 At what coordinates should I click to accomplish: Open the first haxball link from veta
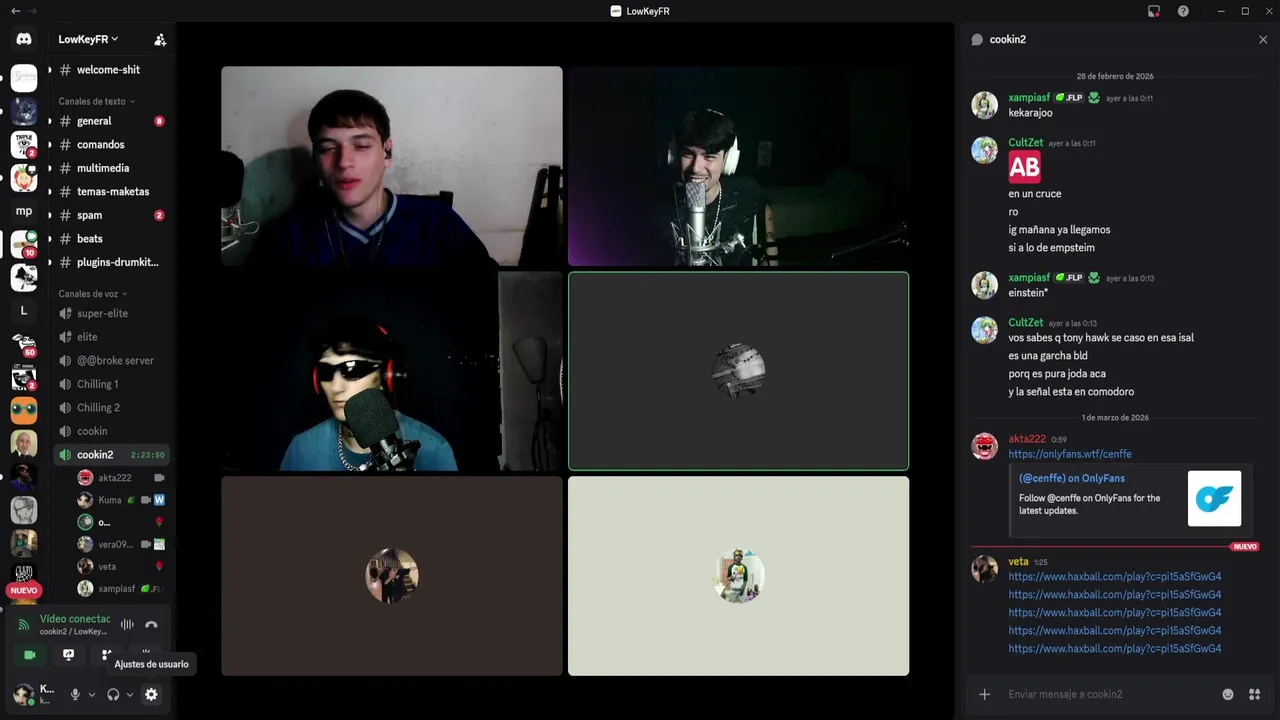(x=1114, y=577)
